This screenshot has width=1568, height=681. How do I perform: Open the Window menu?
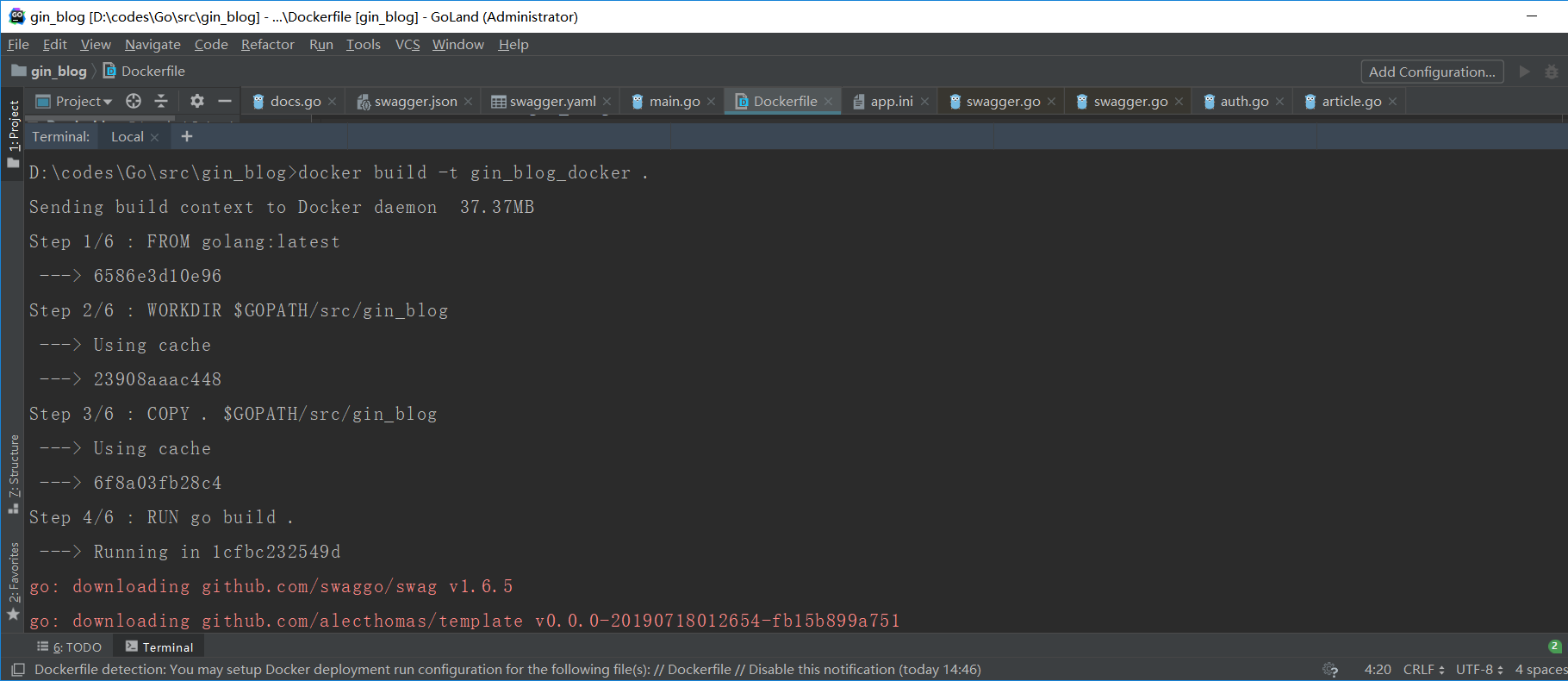(458, 45)
